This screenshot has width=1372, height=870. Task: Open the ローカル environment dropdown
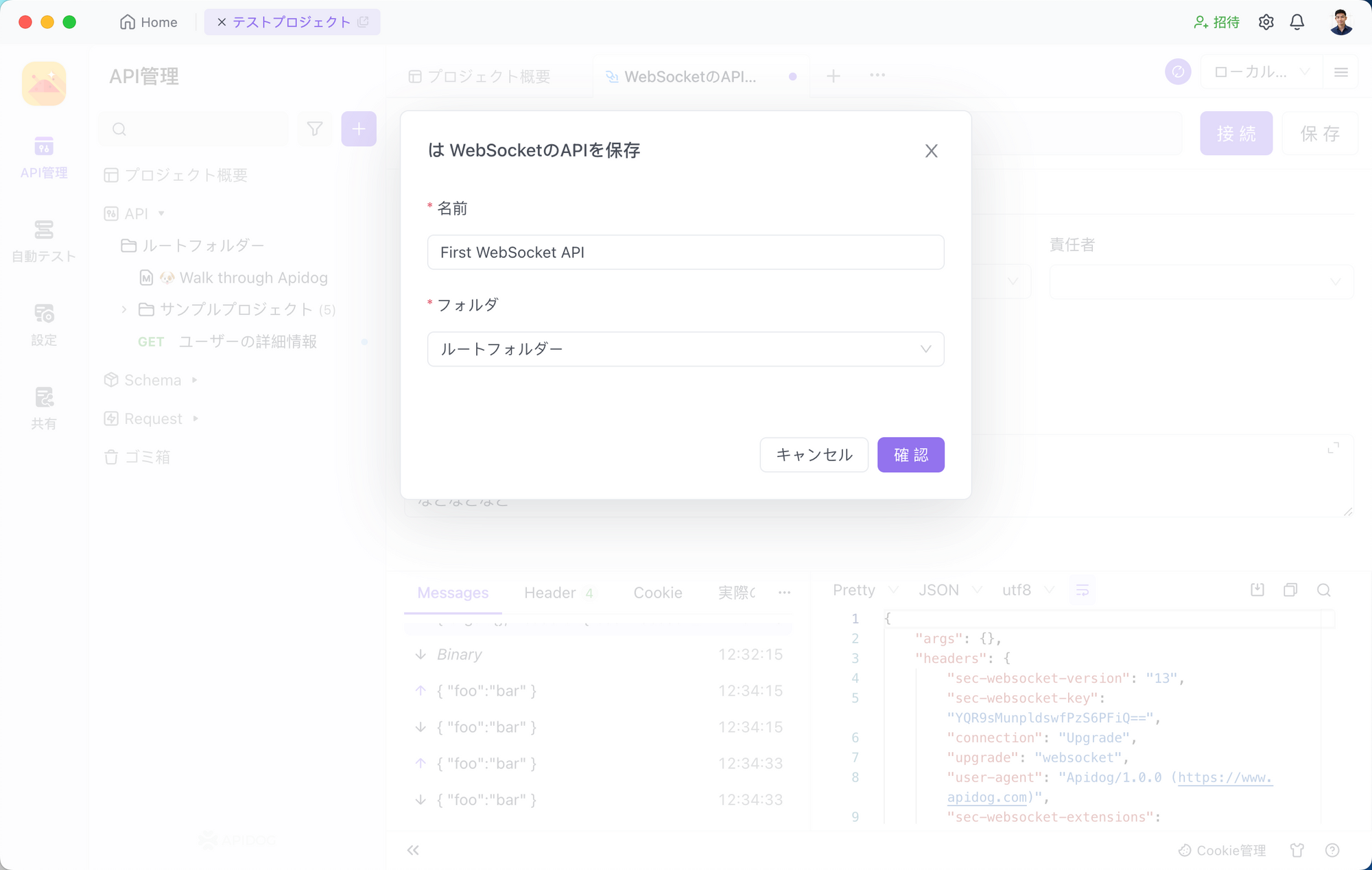coord(1261,71)
